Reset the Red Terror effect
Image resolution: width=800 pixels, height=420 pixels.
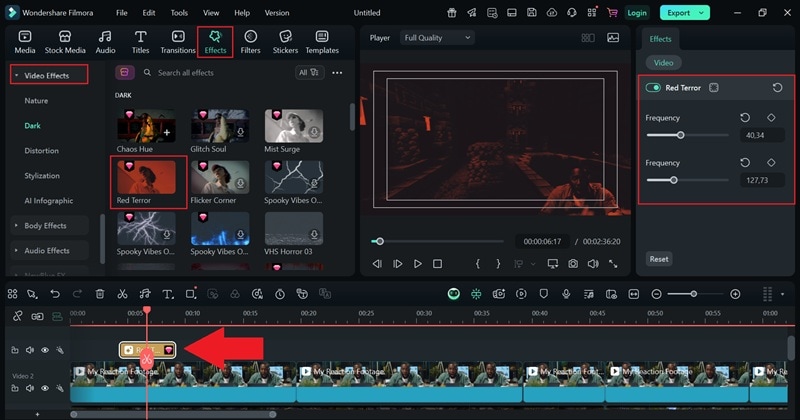pyautogui.click(x=777, y=88)
